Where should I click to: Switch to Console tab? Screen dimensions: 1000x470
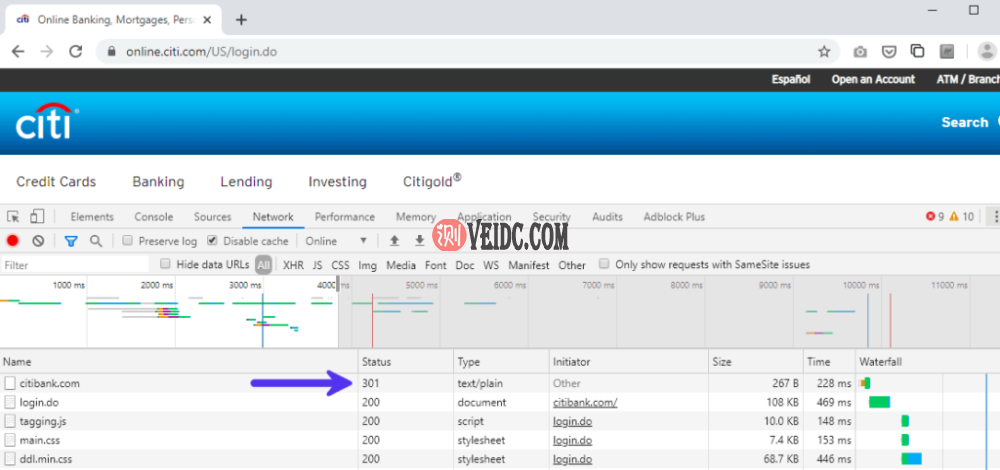[154, 217]
